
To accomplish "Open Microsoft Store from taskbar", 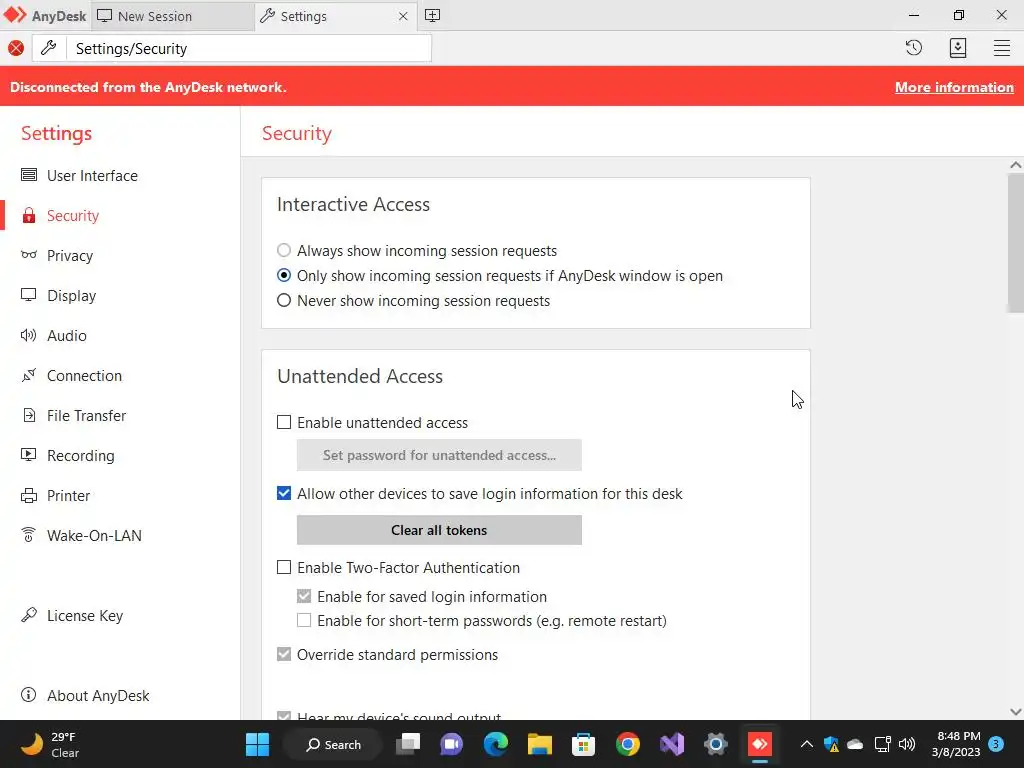I will tap(583, 744).
